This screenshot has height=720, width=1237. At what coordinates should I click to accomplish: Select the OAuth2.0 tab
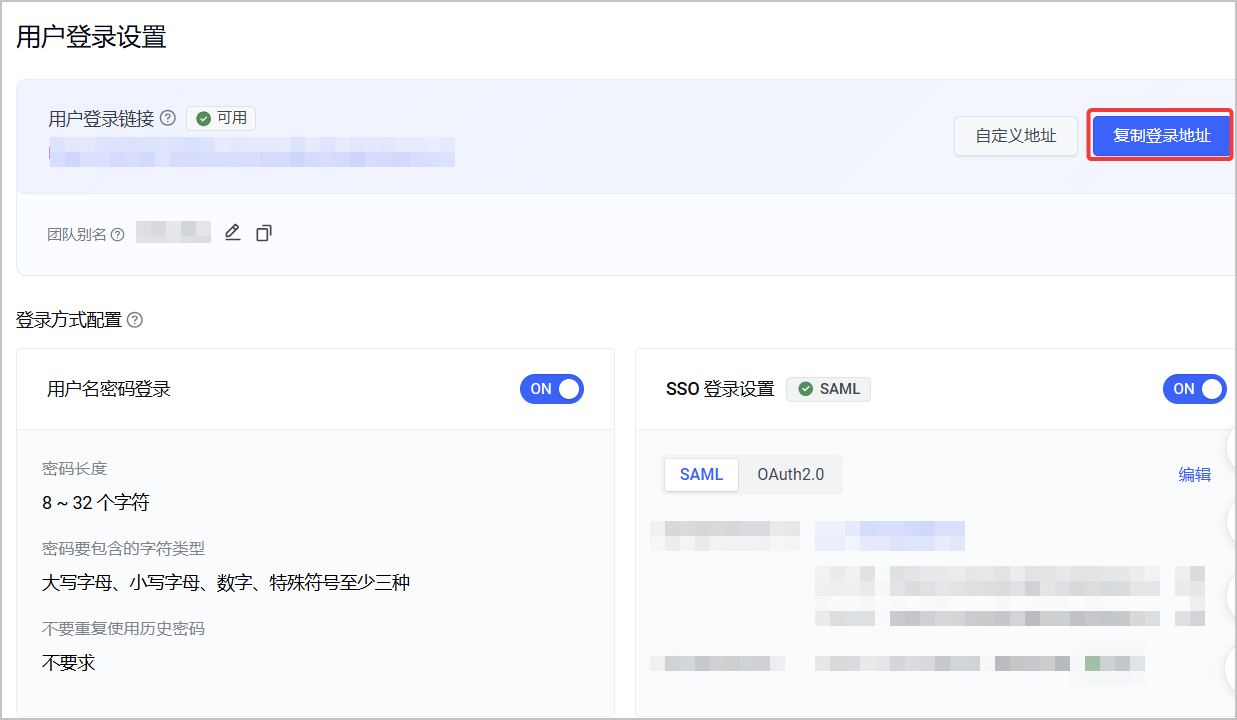click(x=790, y=475)
